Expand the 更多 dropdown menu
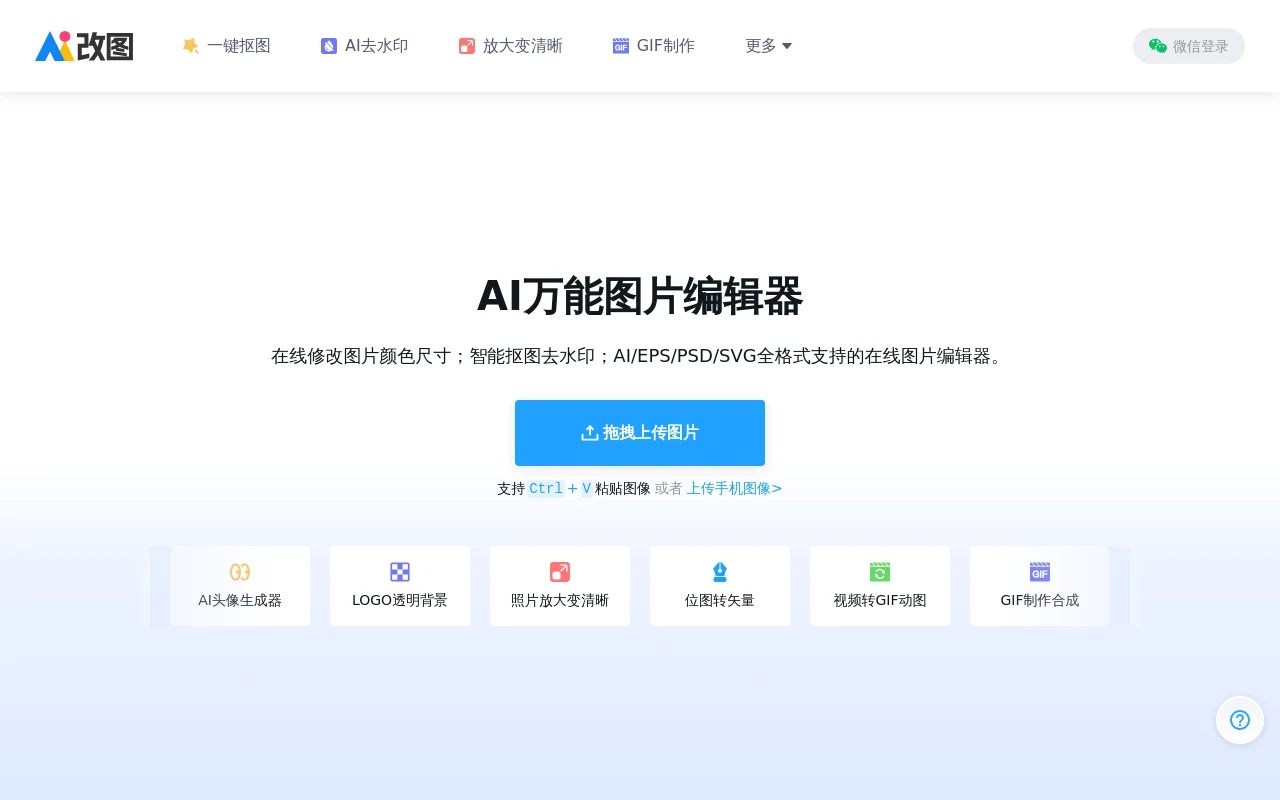 (768, 45)
